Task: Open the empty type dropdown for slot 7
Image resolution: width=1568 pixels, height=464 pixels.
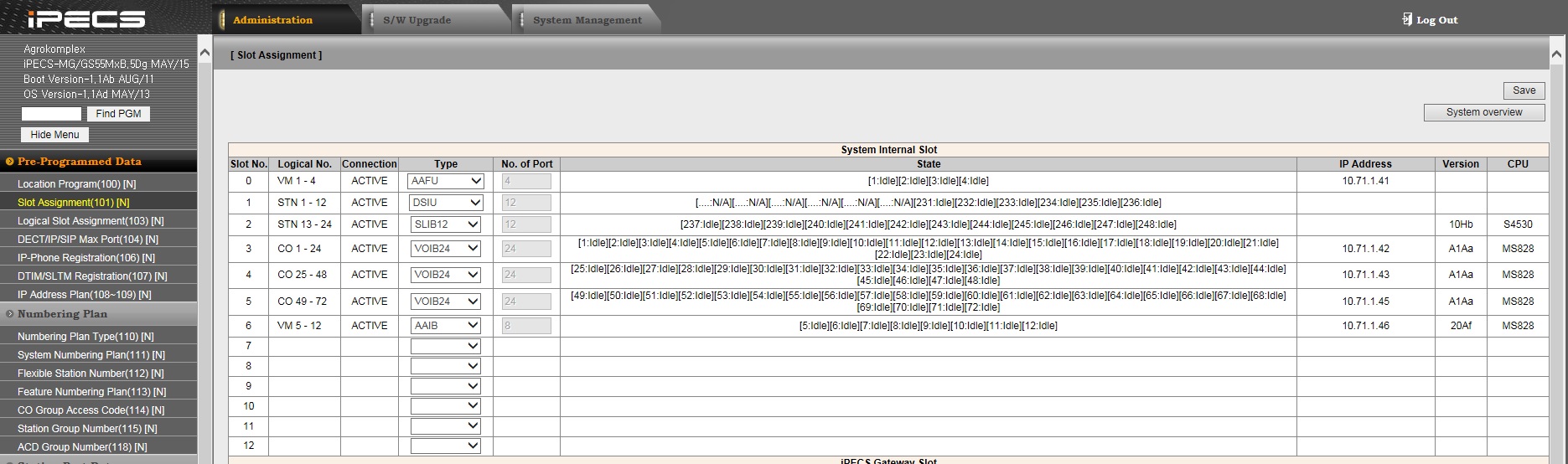Action: [x=446, y=346]
